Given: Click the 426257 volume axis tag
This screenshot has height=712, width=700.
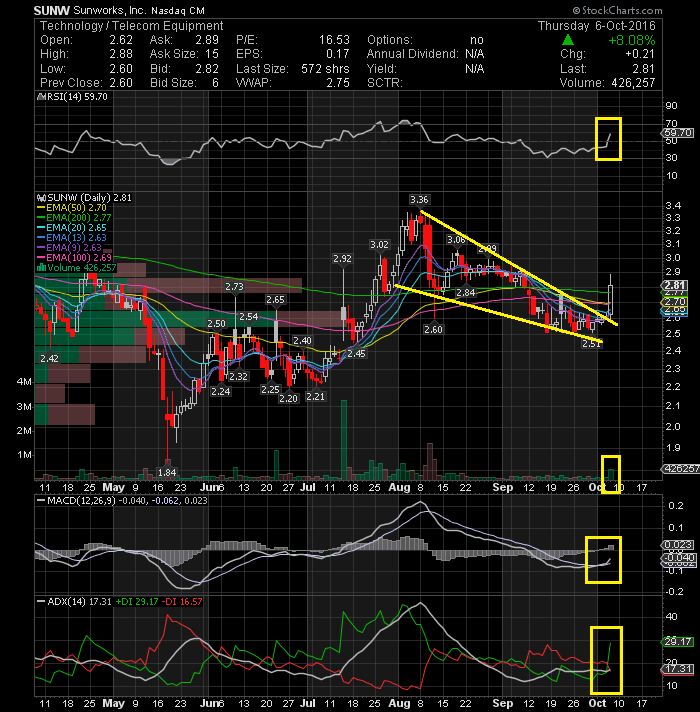Looking at the screenshot, I should [681, 469].
